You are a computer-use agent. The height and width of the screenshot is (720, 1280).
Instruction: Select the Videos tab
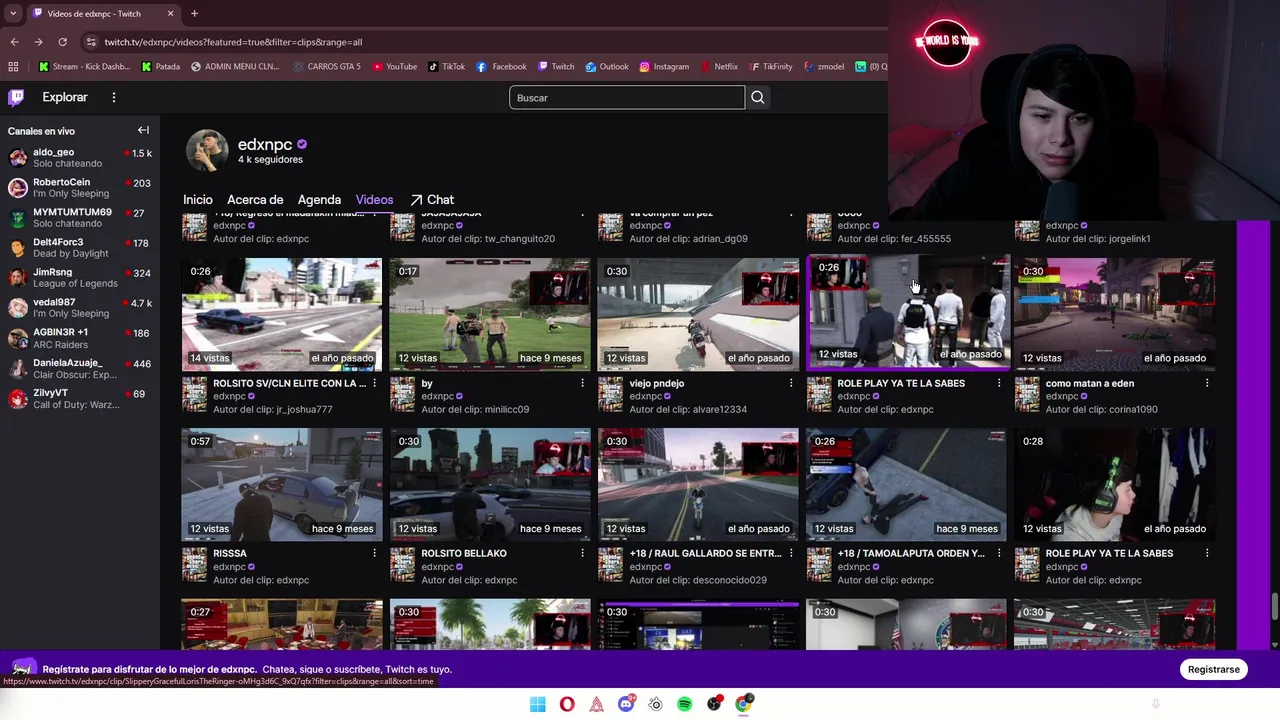click(374, 200)
